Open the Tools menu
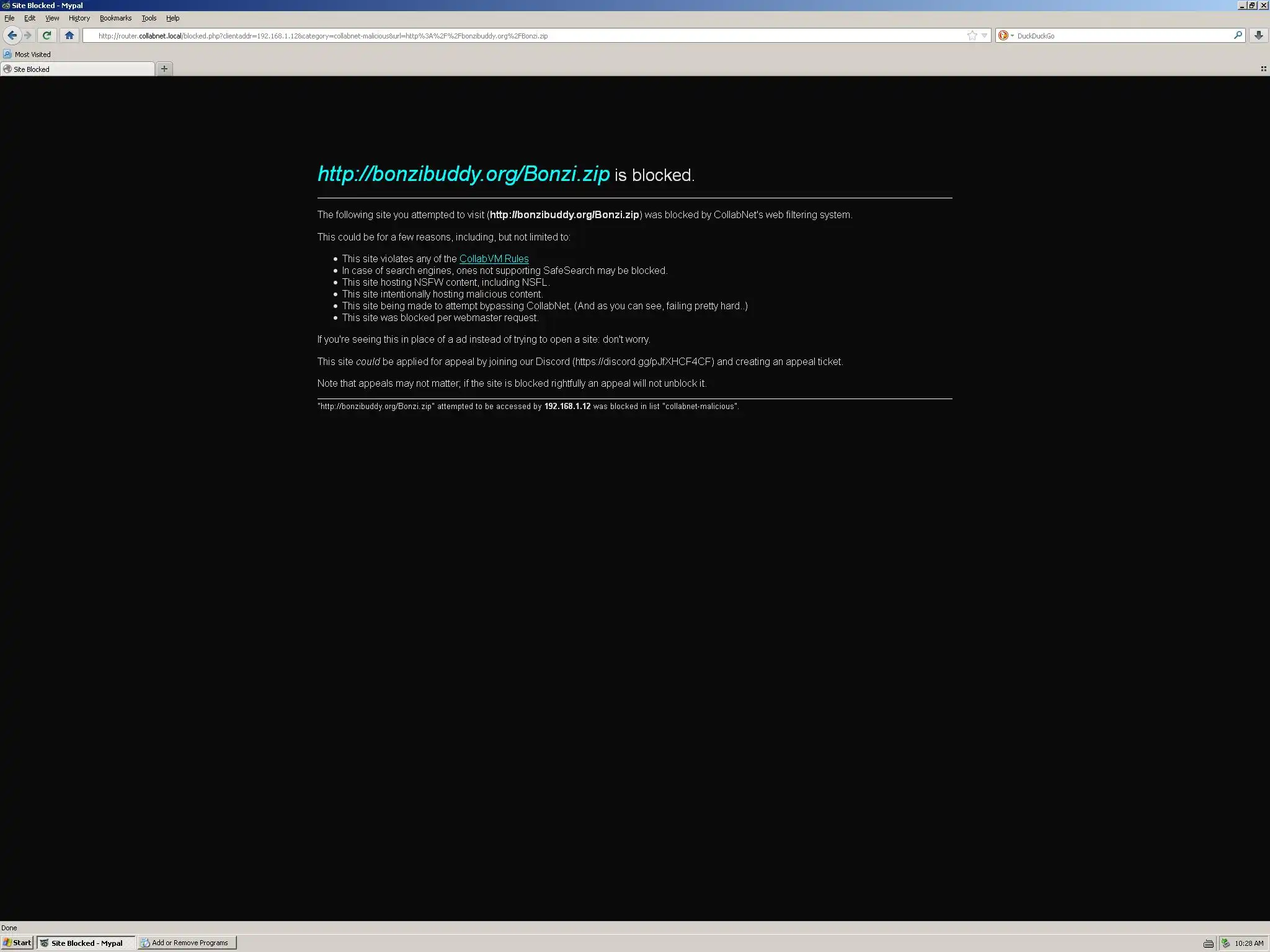Viewport: 1270px width, 952px height. coord(149,18)
